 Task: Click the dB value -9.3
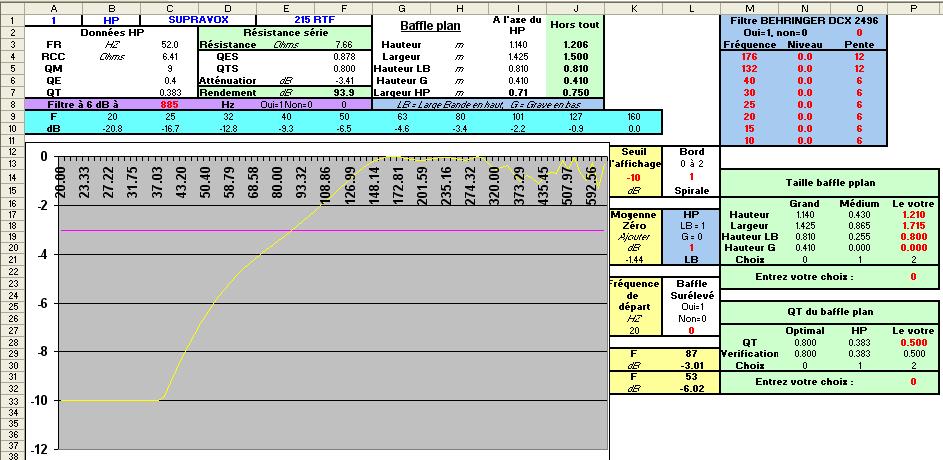(x=285, y=128)
